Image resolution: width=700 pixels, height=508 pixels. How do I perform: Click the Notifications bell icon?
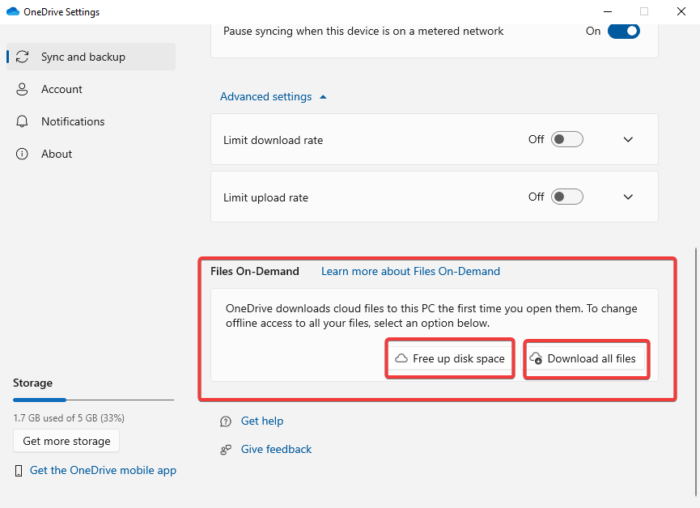[22, 121]
